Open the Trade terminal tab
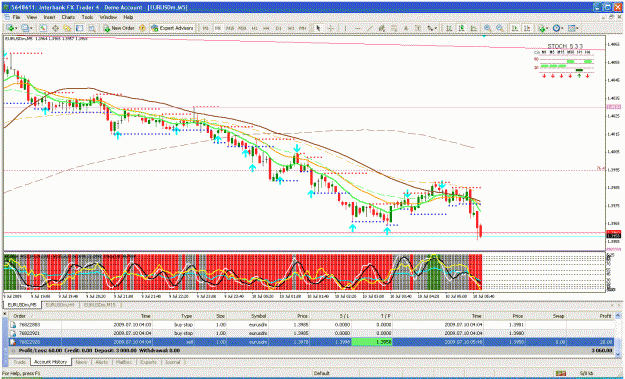Screen dimensions: 625x379 [x=20, y=362]
